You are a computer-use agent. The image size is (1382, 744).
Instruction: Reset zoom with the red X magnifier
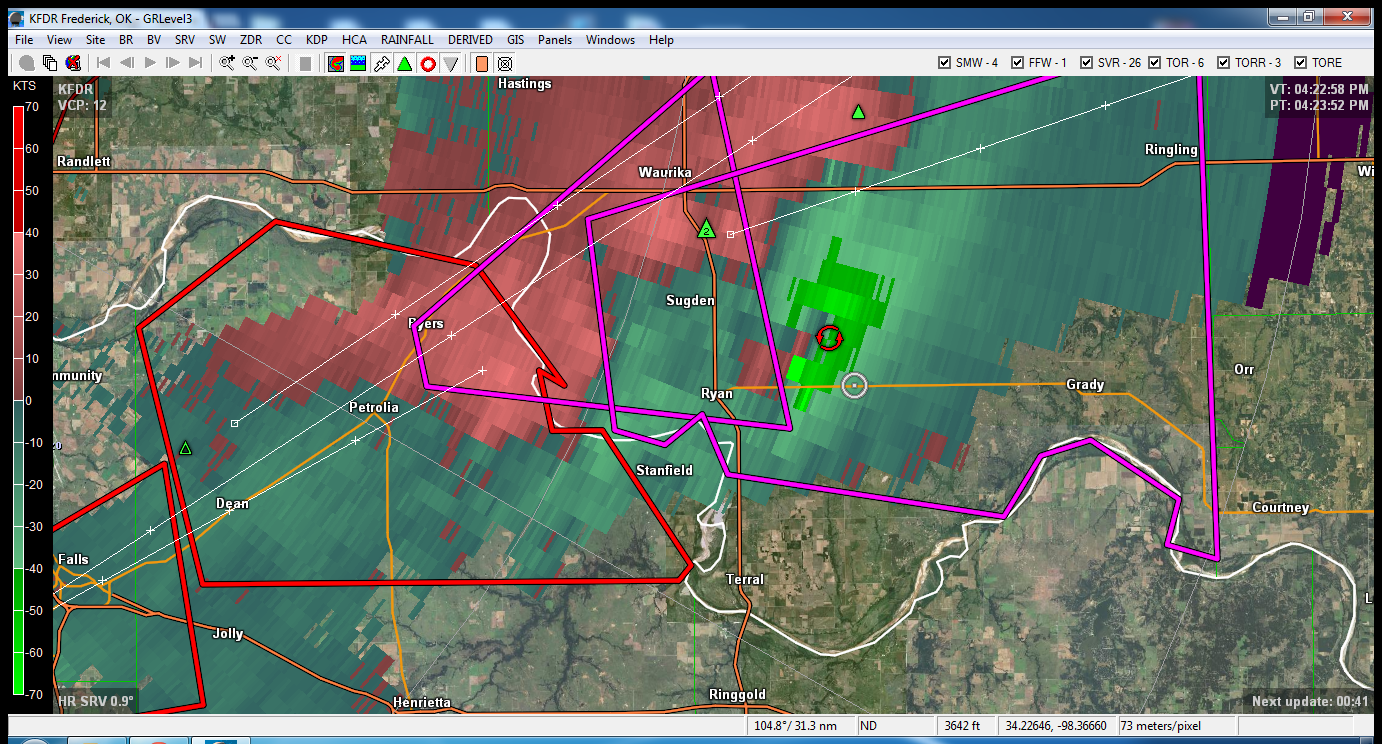(274, 63)
